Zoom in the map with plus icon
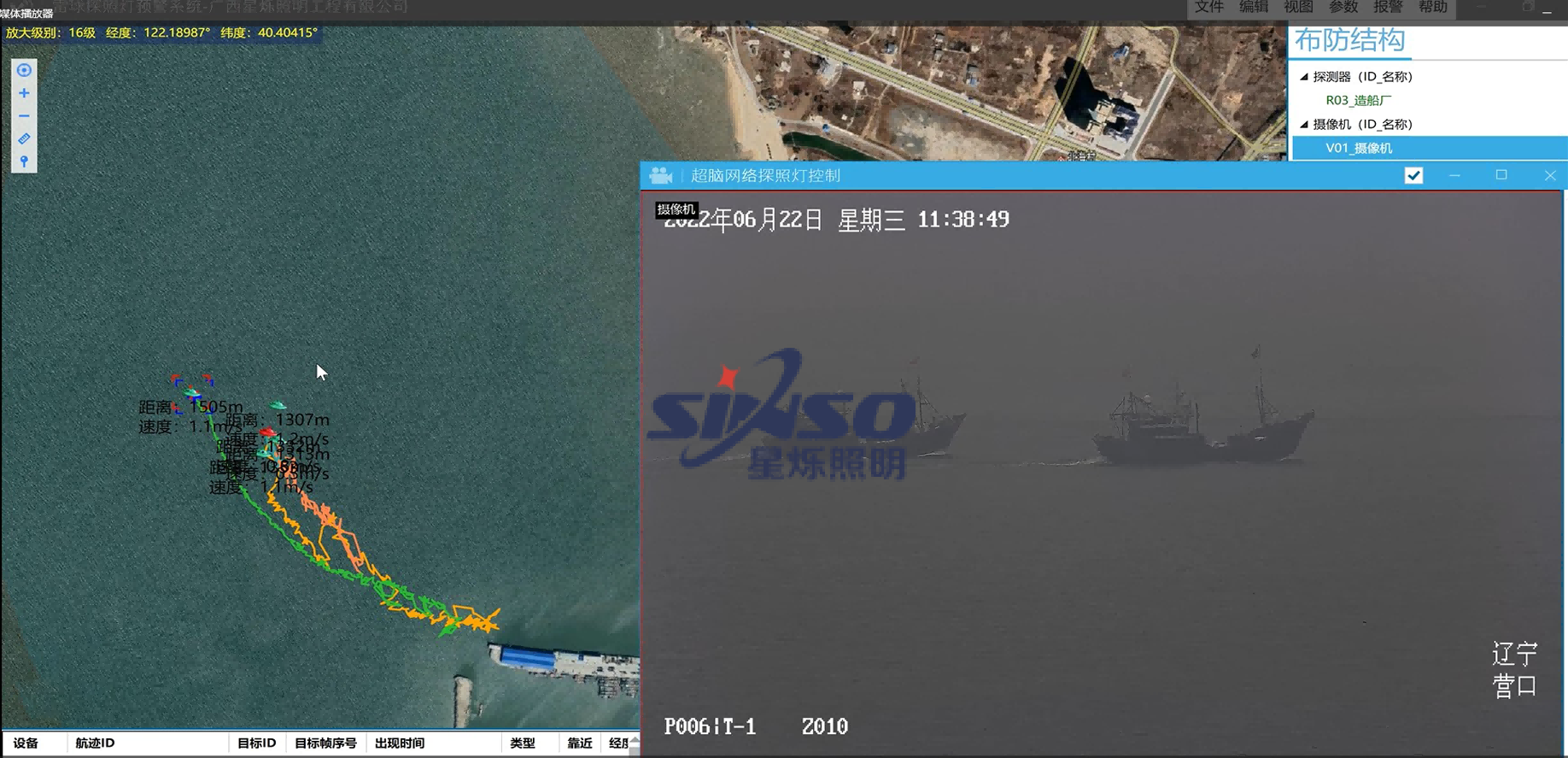Image resolution: width=1568 pixels, height=758 pixels. click(24, 93)
